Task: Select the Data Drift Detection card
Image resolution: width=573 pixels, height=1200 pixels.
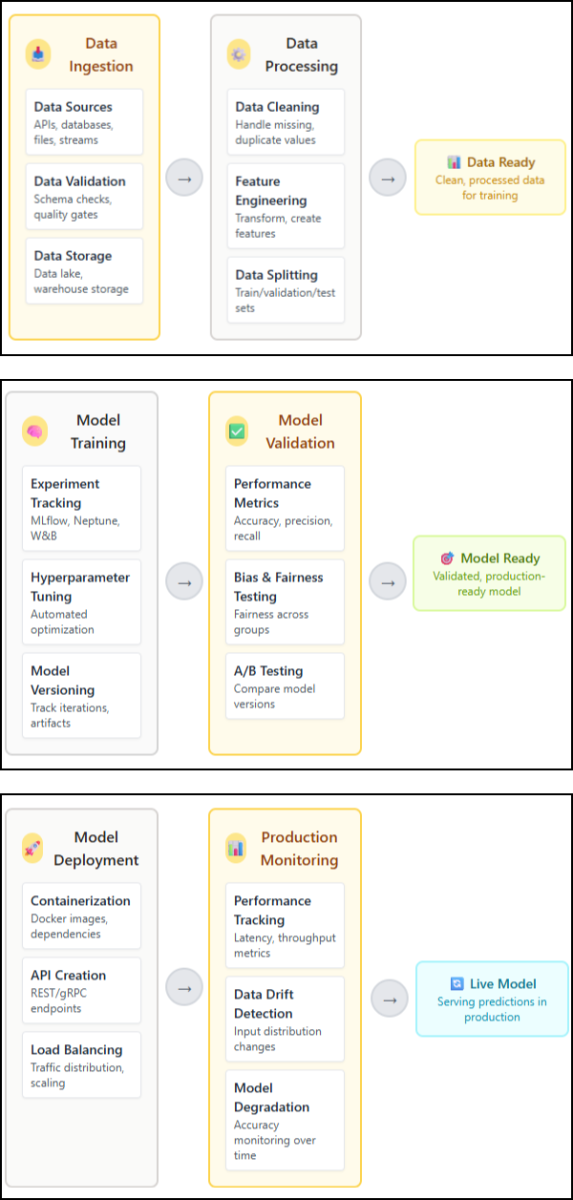Action: tap(285, 1019)
